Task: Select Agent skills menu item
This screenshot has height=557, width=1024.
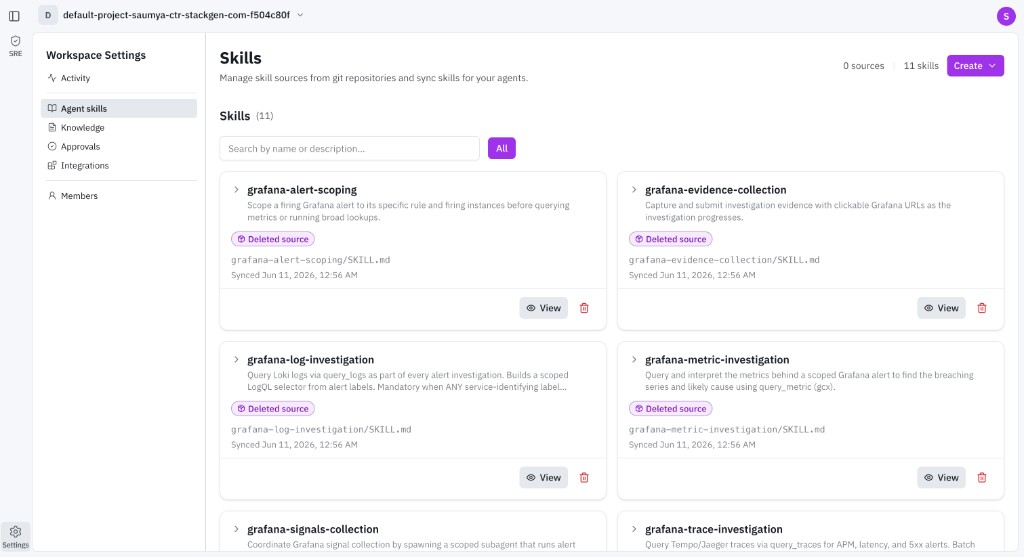Action: tap(119, 108)
